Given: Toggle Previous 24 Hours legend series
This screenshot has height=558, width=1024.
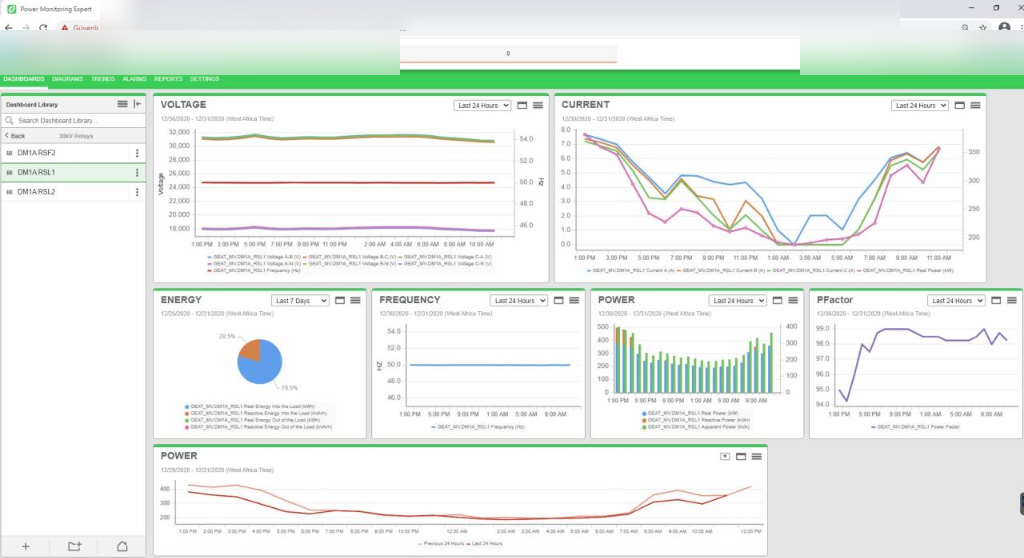Looking at the screenshot, I should coord(440,544).
